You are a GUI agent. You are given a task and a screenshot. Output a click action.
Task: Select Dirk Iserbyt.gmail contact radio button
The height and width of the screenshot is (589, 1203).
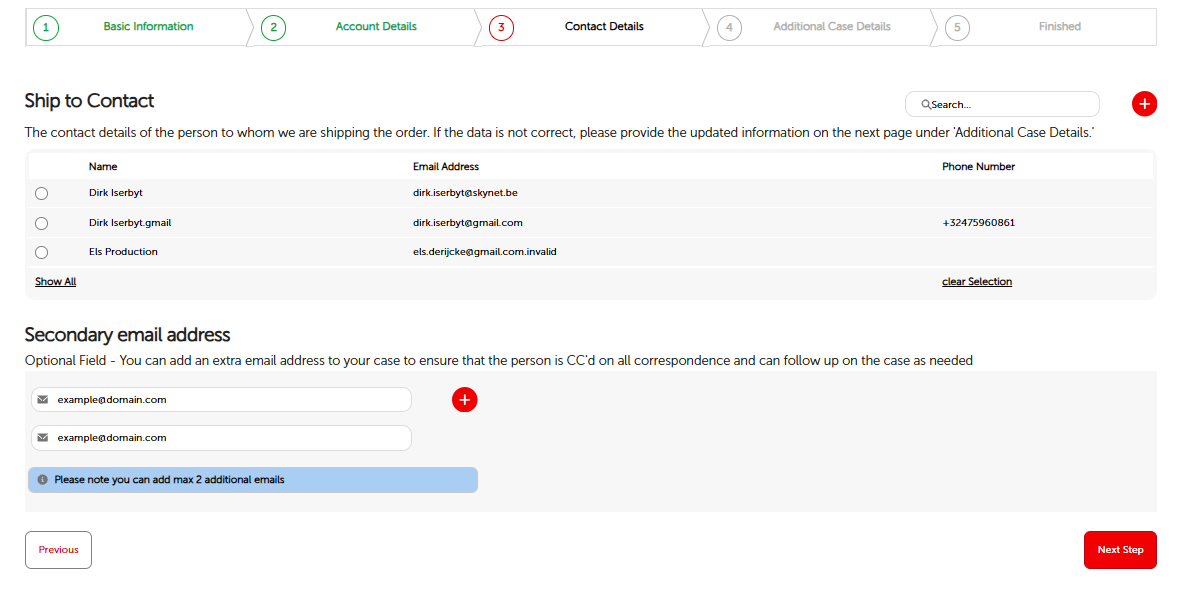pyautogui.click(x=41, y=223)
